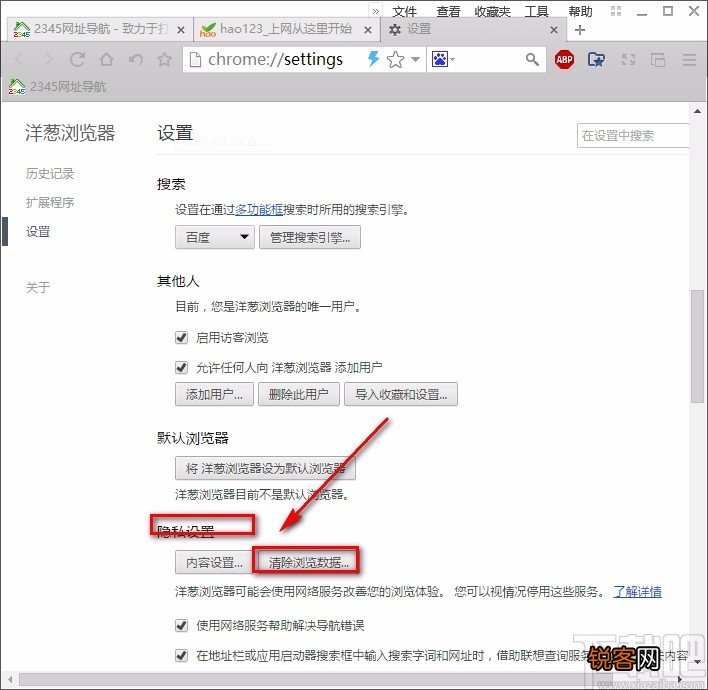The width and height of the screenshot is (708, 690).
Task: Click the 添加用户 button
Action: point(214,394)
